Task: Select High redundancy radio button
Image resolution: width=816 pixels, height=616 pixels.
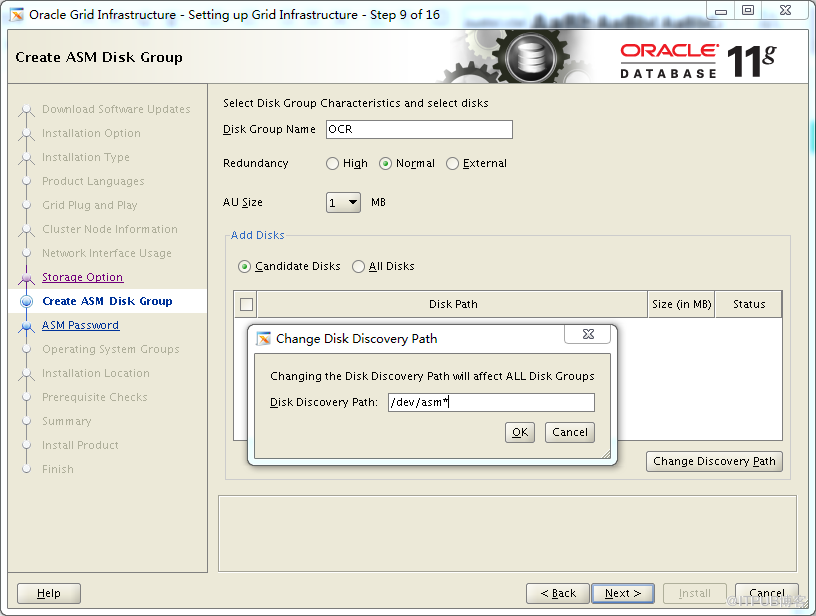Action: (x=333, y=163)
